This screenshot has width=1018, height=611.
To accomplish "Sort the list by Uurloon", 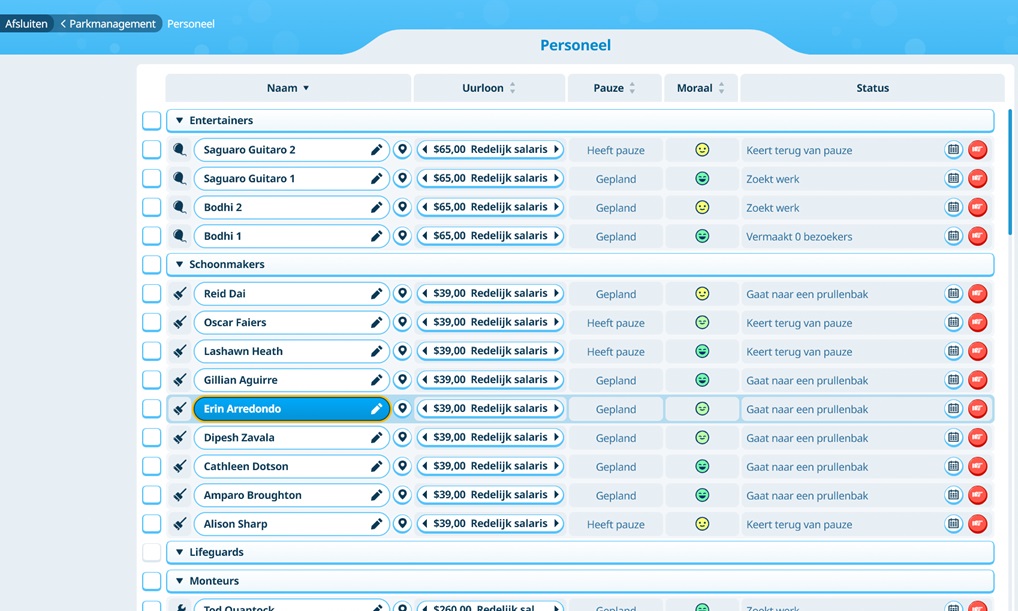I will (489, 88).
